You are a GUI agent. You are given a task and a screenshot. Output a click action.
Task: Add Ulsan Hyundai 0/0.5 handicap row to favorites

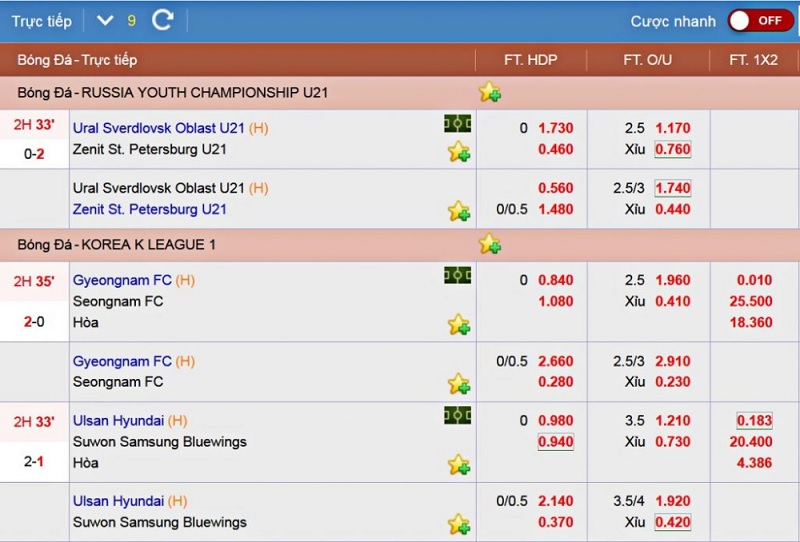coord(459,524)
